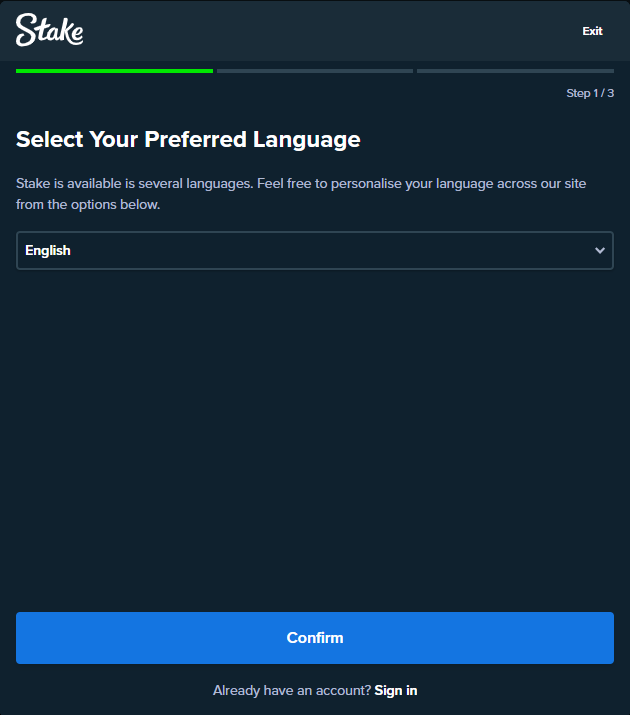
Task: Click the dark header bar beside Exit
Action: tap(333, 31)
